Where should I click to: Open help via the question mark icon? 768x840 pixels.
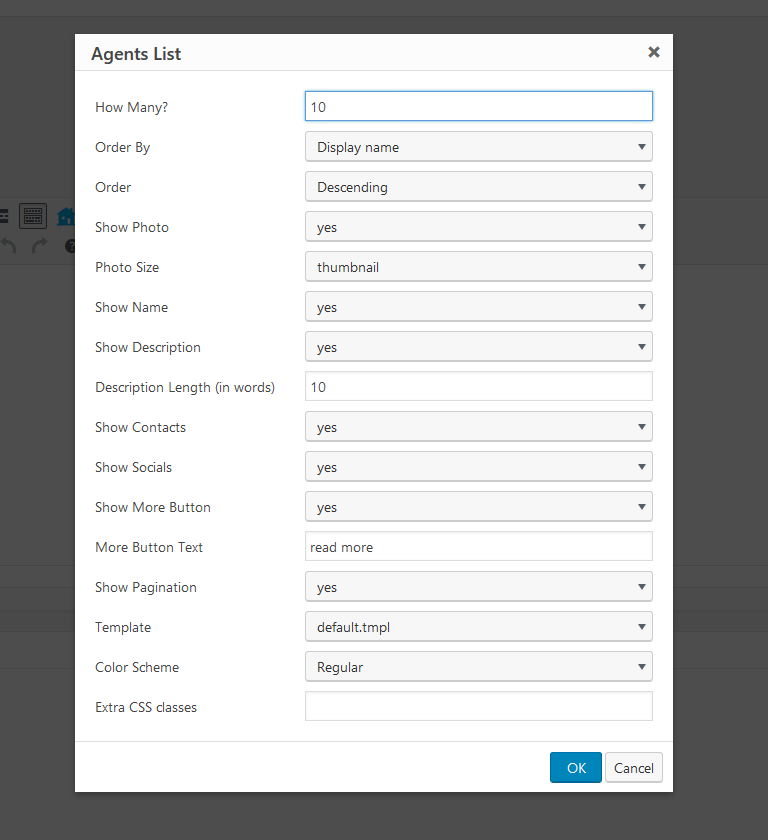coord(70,246)
